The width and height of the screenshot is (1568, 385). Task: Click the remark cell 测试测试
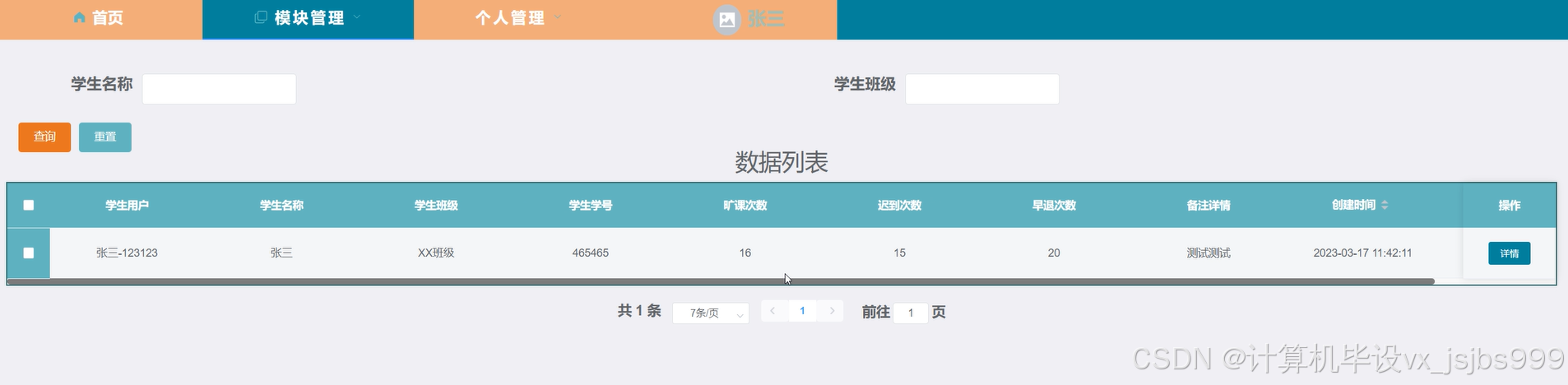[1208, 253]
